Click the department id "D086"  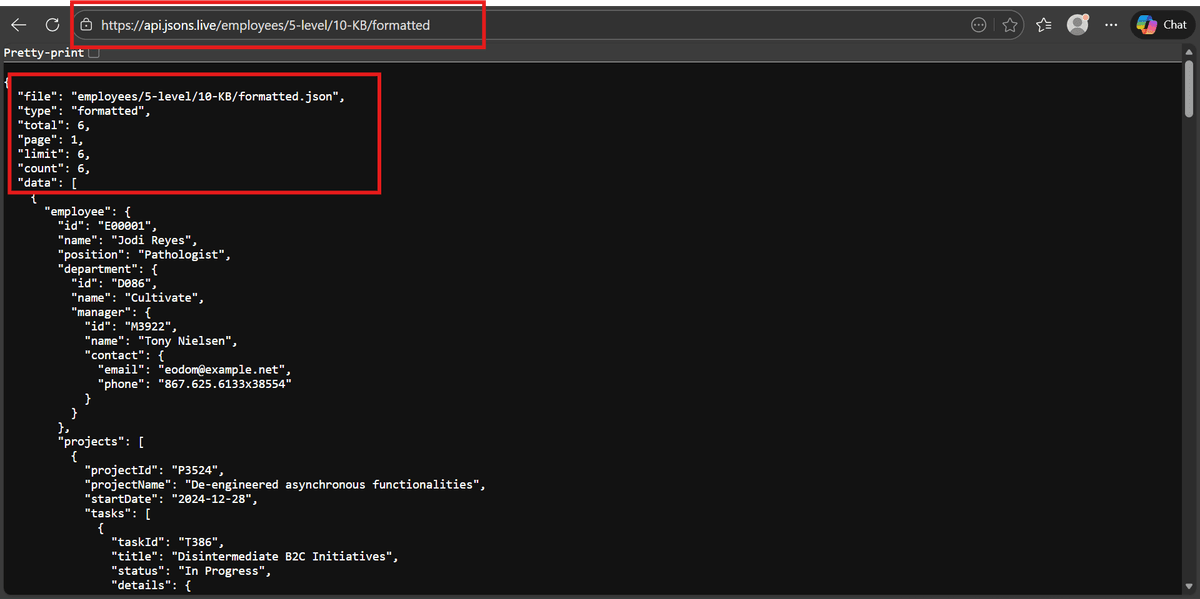tap(131, 284)
